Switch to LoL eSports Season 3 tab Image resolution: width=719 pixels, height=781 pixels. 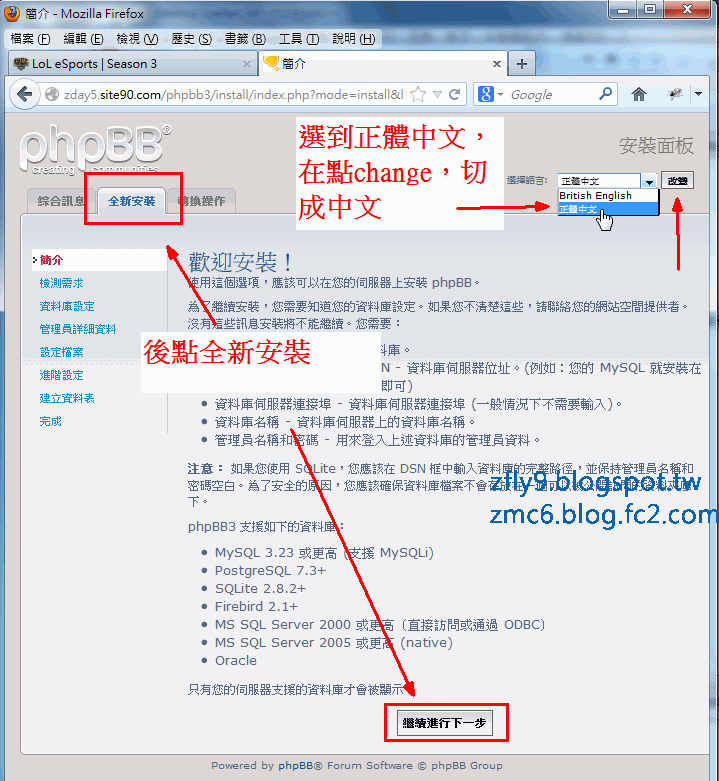[132, 64]
